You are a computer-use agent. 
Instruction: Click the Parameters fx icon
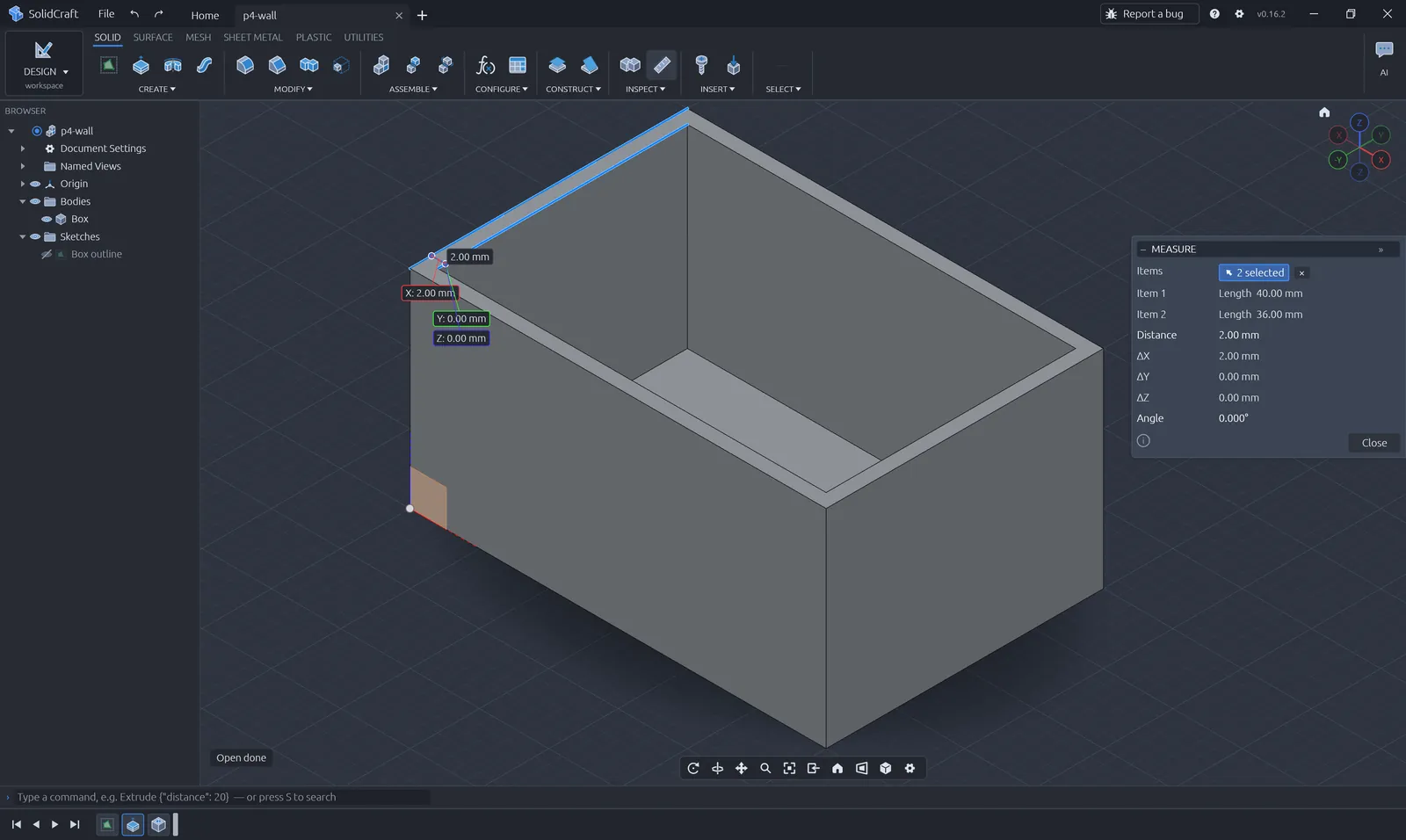[x=485, y=65]
